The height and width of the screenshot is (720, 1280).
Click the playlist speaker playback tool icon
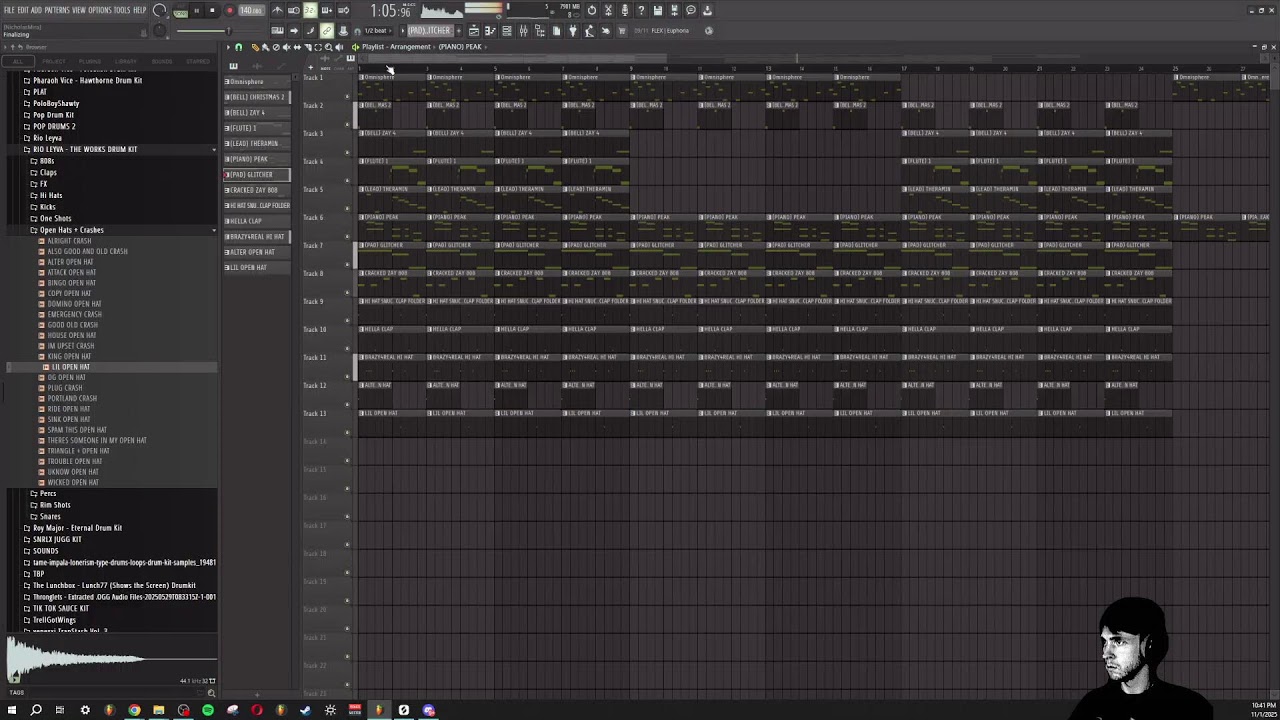(x=339, y=47)
